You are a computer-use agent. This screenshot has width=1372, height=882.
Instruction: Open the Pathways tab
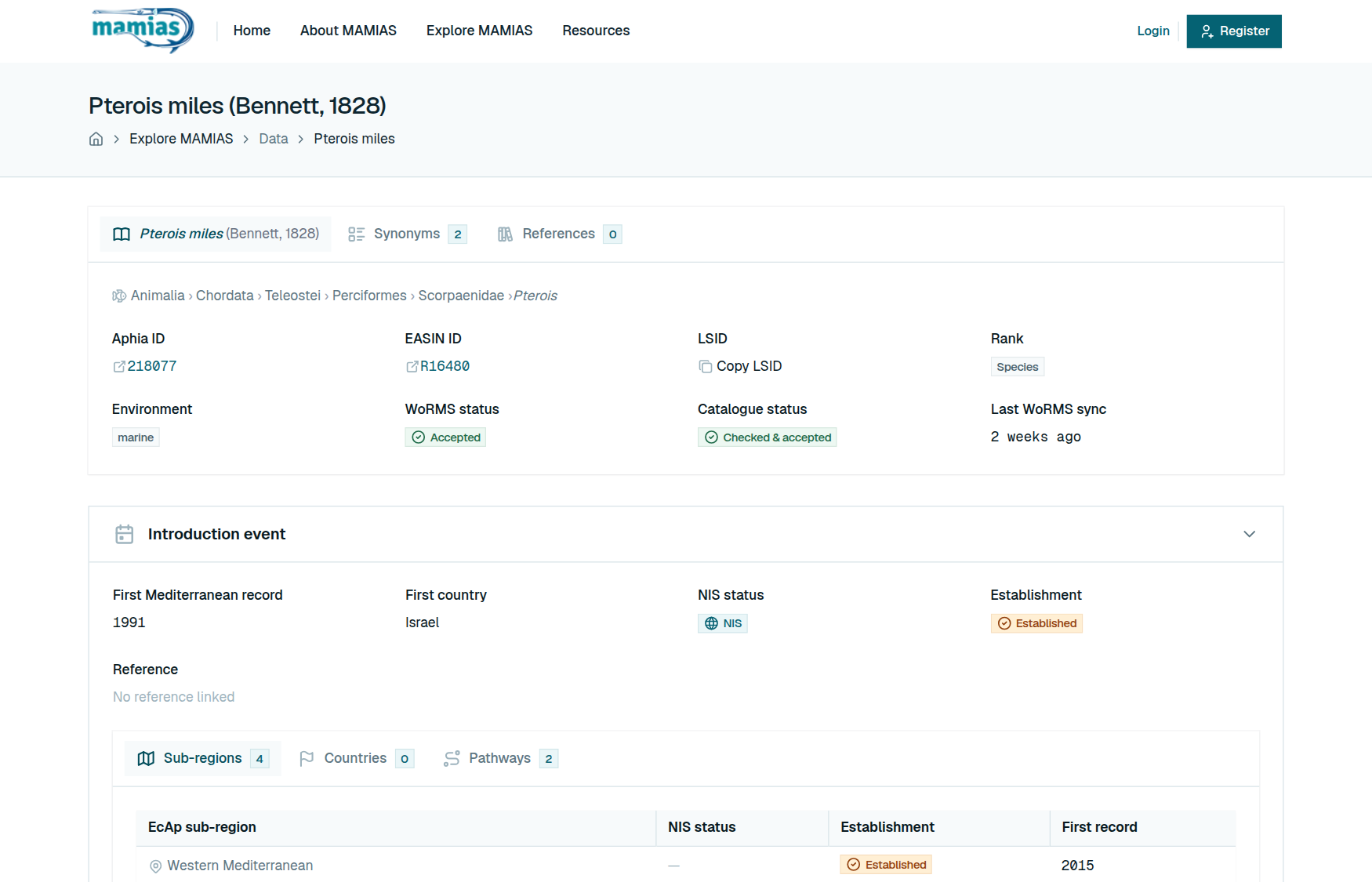click(x=501, y=758)
